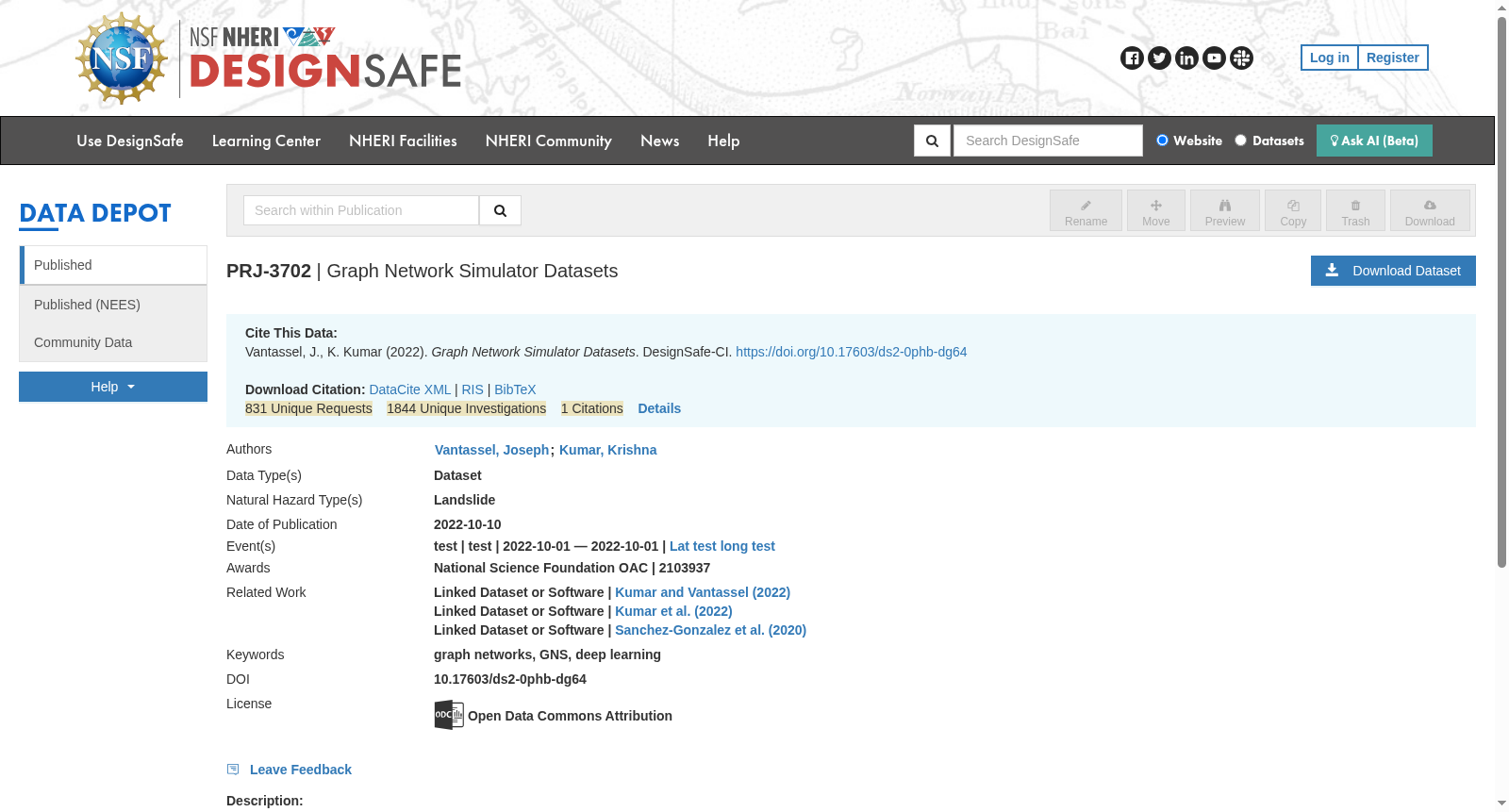The height and width of the screenshot is (812, 1509).
Task: Click the Register button
Action: 1393,58
